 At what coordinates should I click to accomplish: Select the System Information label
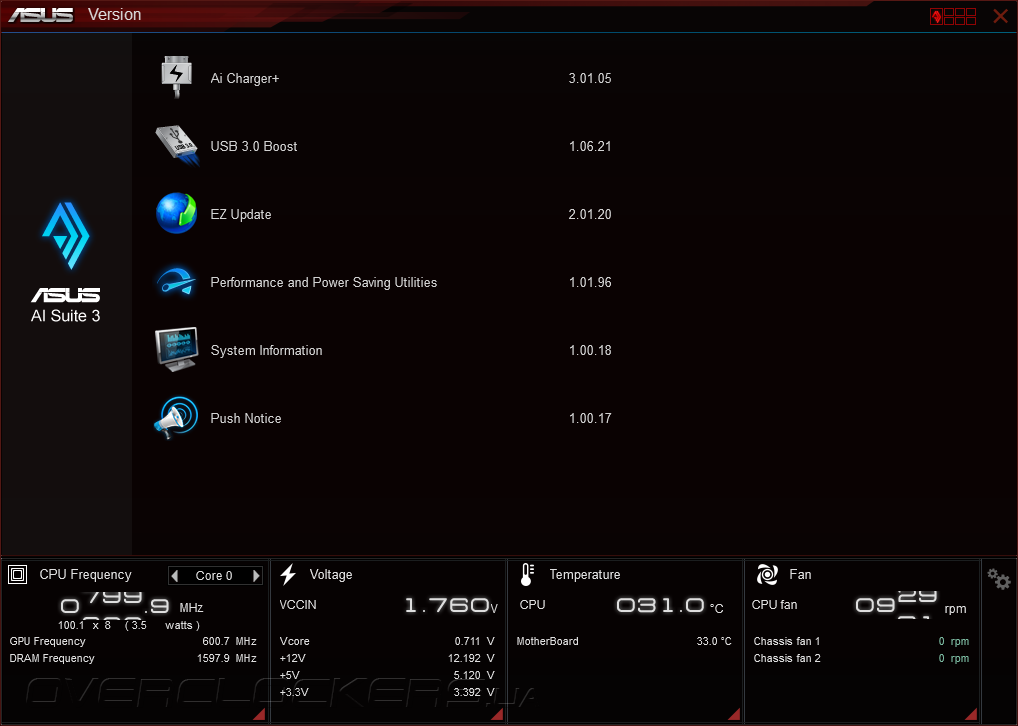[x=266, y=351]
